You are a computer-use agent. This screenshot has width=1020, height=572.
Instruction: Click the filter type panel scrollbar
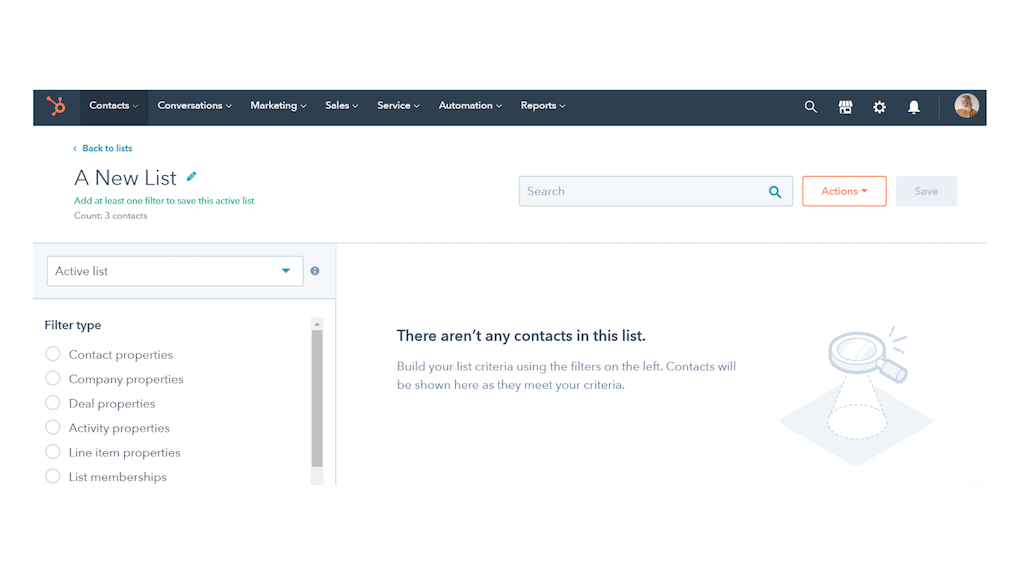coord(317,400)
